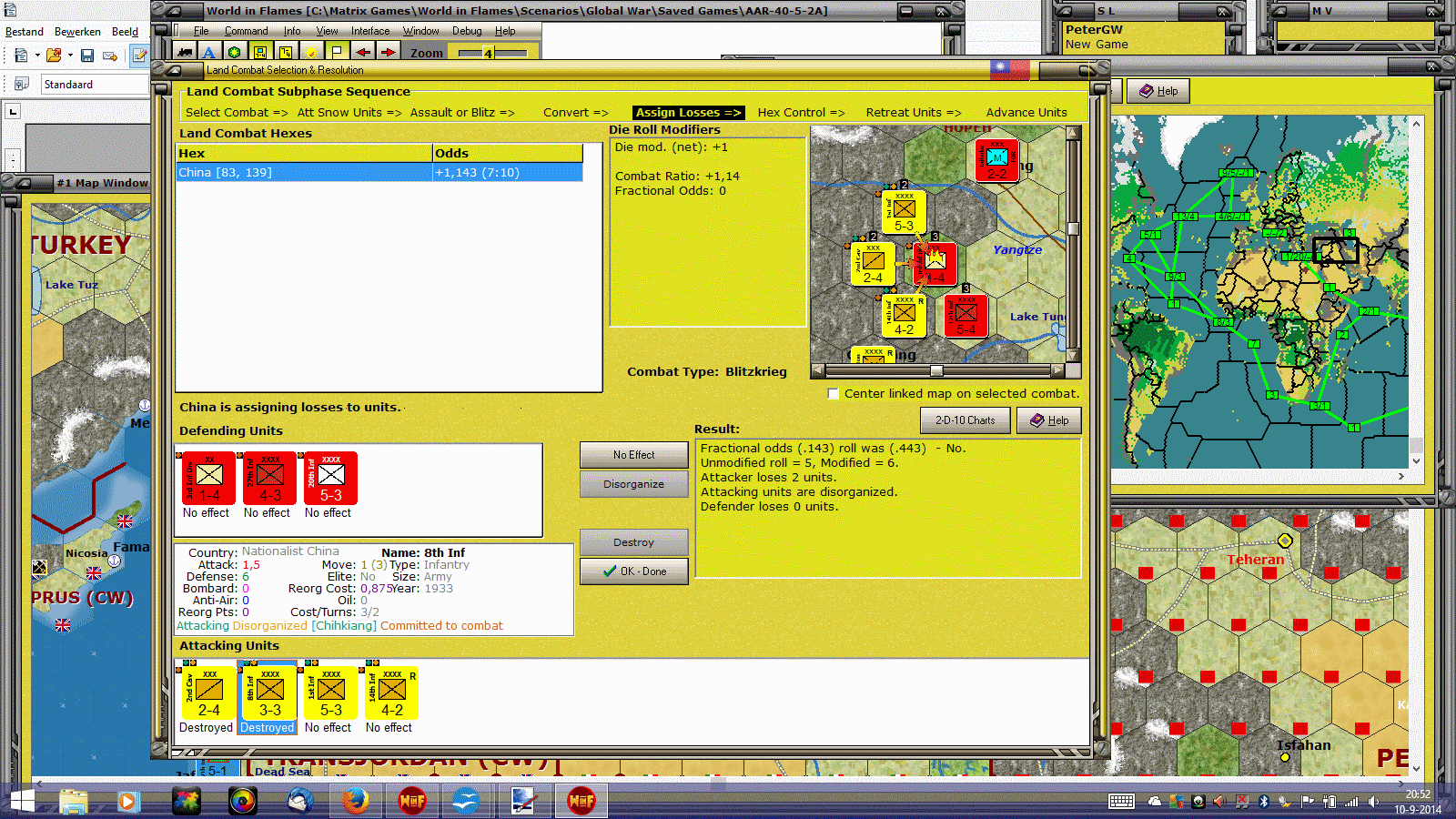1456x819 pixels.
Task: Open the File menu
Action: tap(201, 31)
